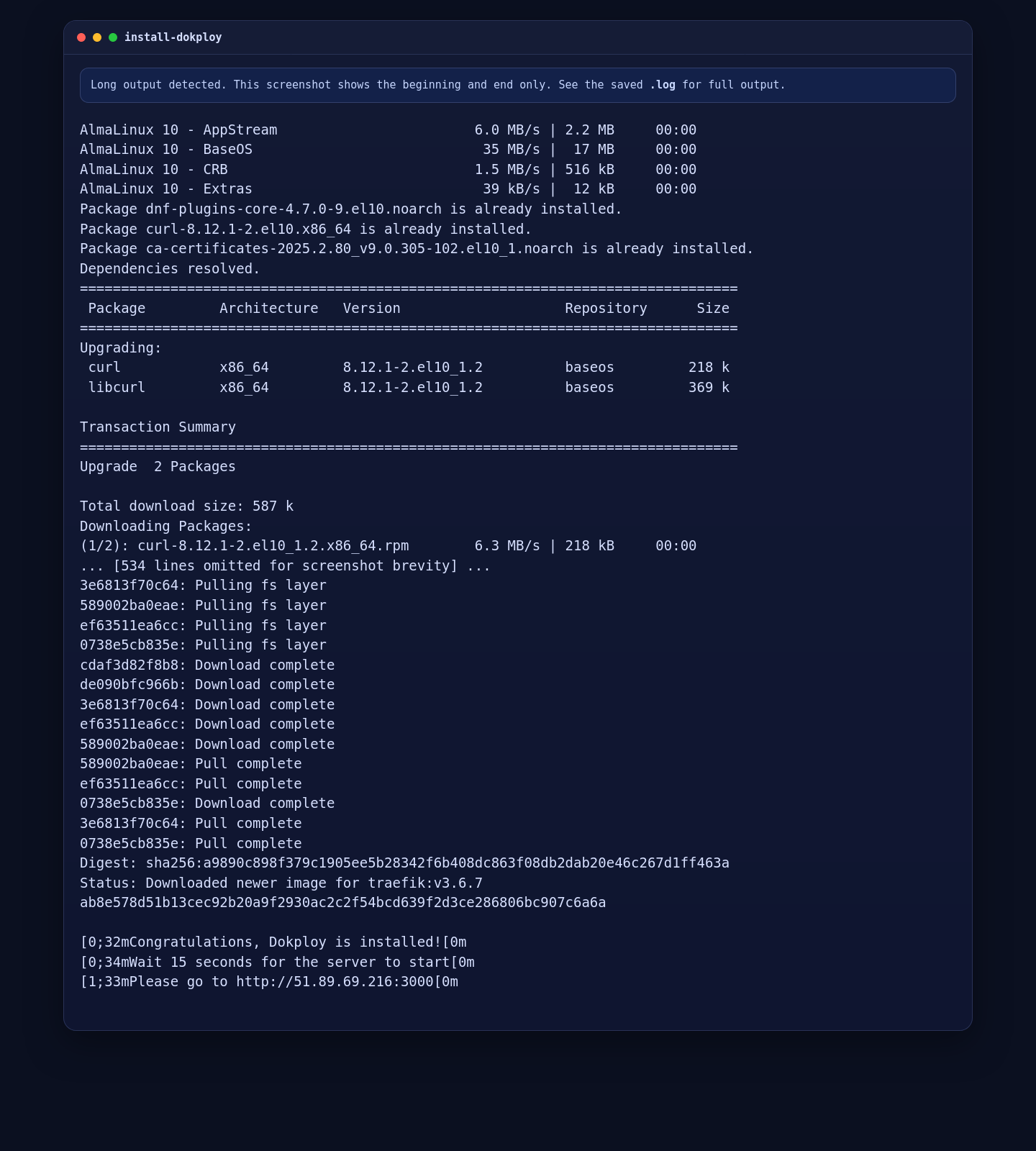The height and width of the screenshot is (1151, 1036).
Task: Click 'Status: Downloaded newer image for traefik:v3.6.7'
Action: tap(281, 883)
